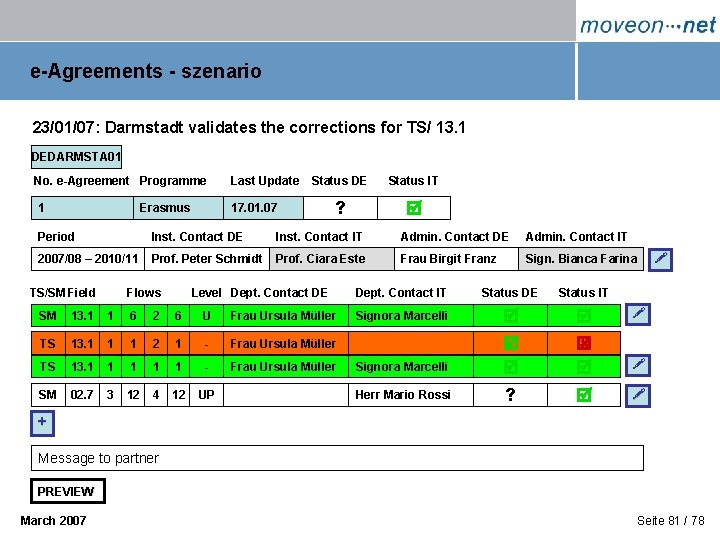Image resolution: width=720 pixels, height=540 pixels.
Task: Click the TS type cell of the orange row
Action: [x=48, y=343]
